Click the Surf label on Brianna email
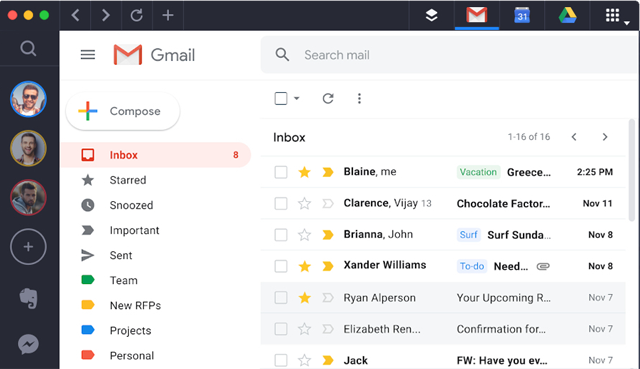 click(x=468, y=235)
